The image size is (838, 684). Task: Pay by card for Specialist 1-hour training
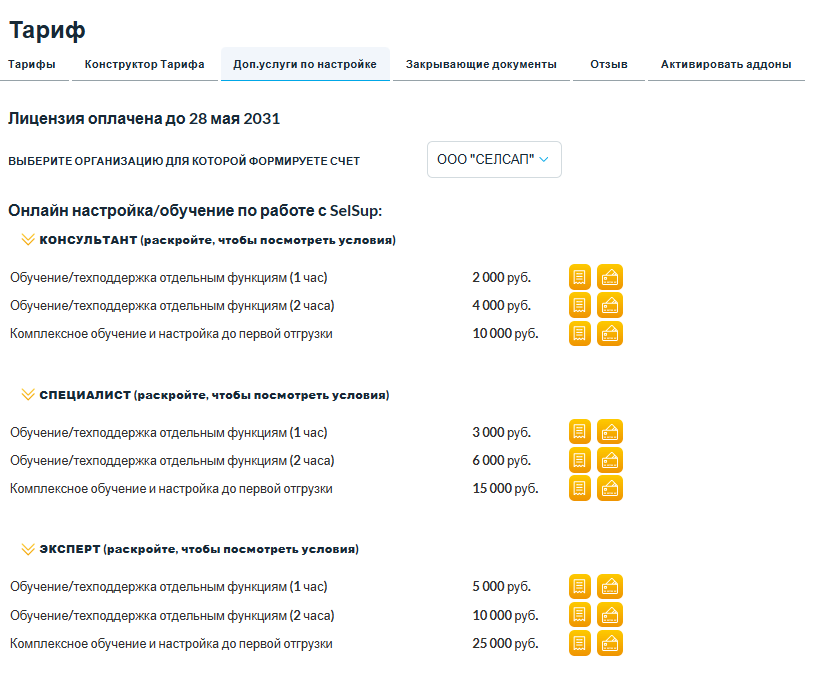coord(609,432)
